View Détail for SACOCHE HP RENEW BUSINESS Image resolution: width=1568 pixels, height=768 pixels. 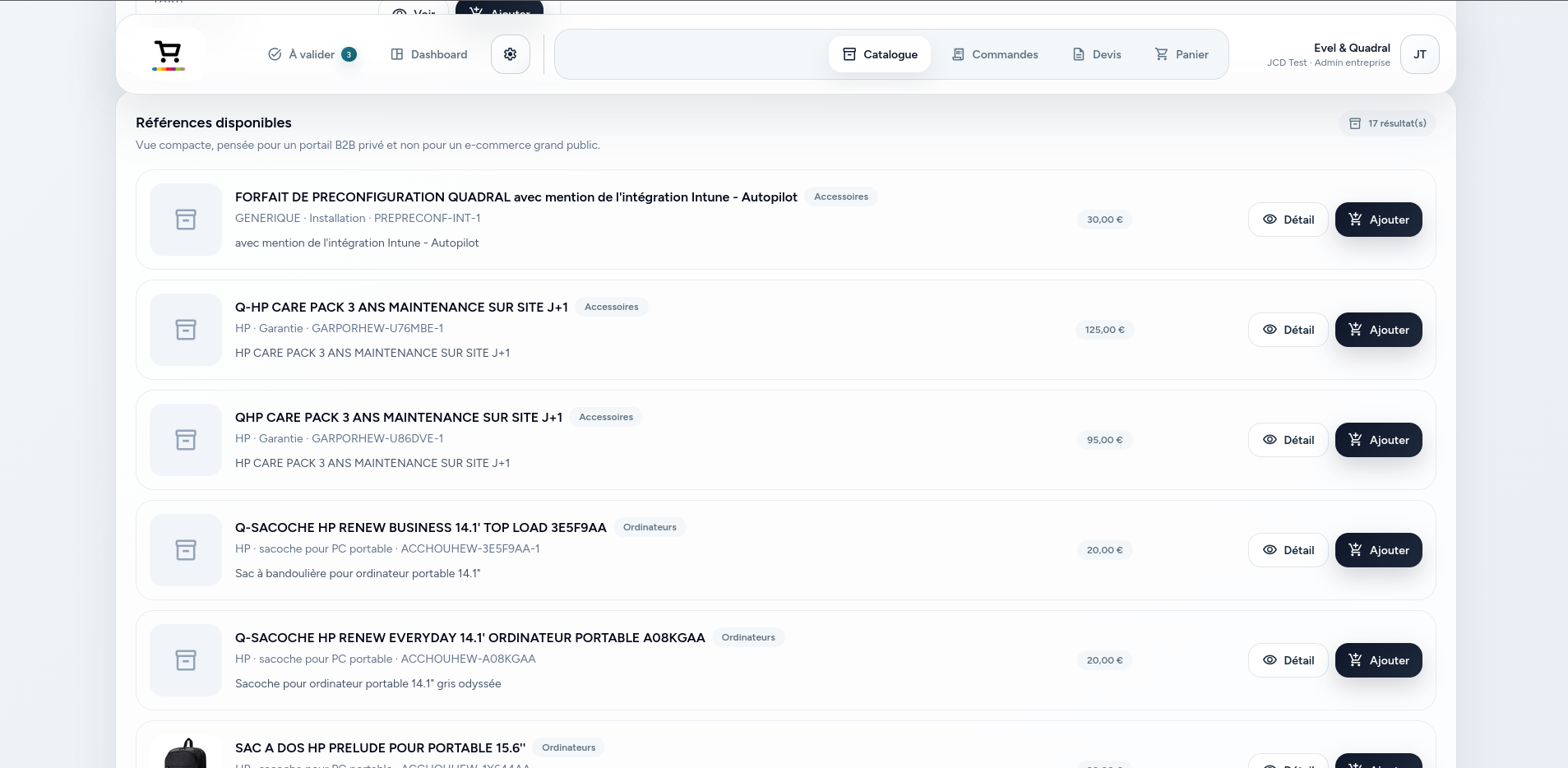tap(1288, 550)
